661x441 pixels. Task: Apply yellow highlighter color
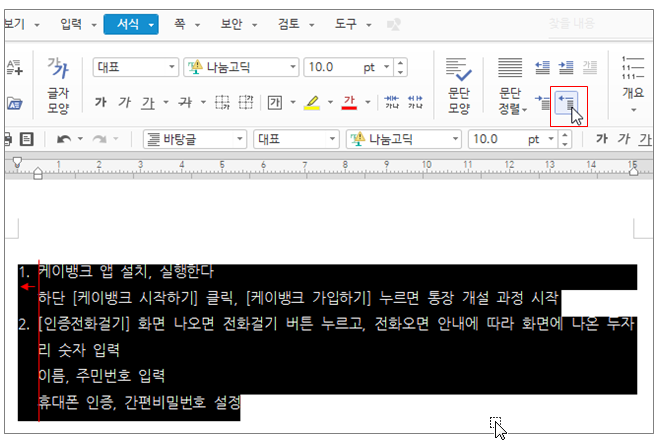312,102
